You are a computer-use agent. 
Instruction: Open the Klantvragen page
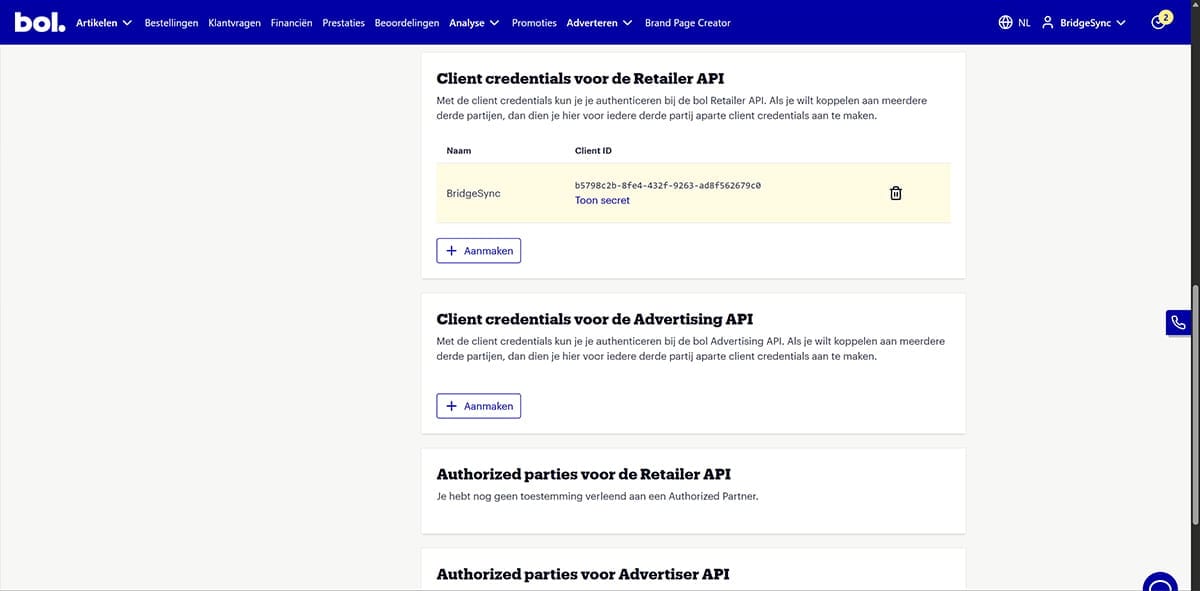[234, 21]
